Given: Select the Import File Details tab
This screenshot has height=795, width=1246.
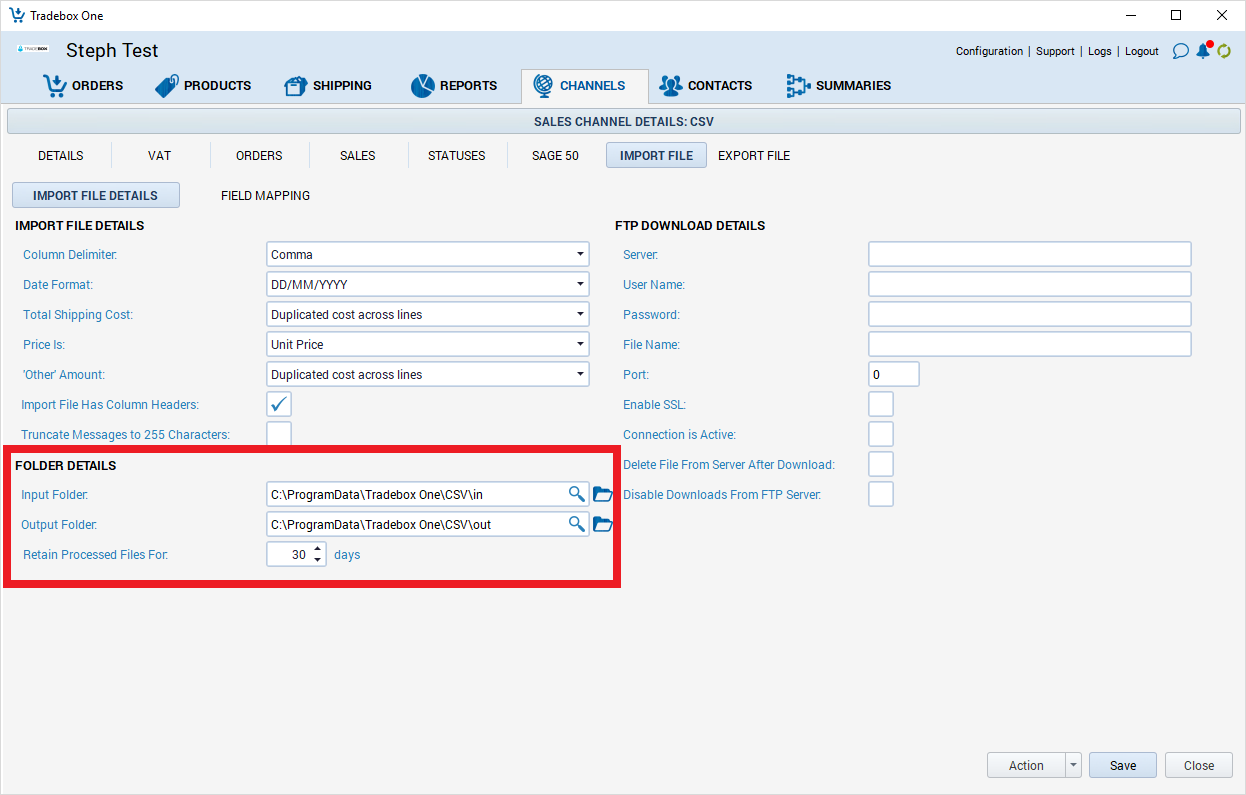Looking at the screenshot, I should (x=95, y=195).
